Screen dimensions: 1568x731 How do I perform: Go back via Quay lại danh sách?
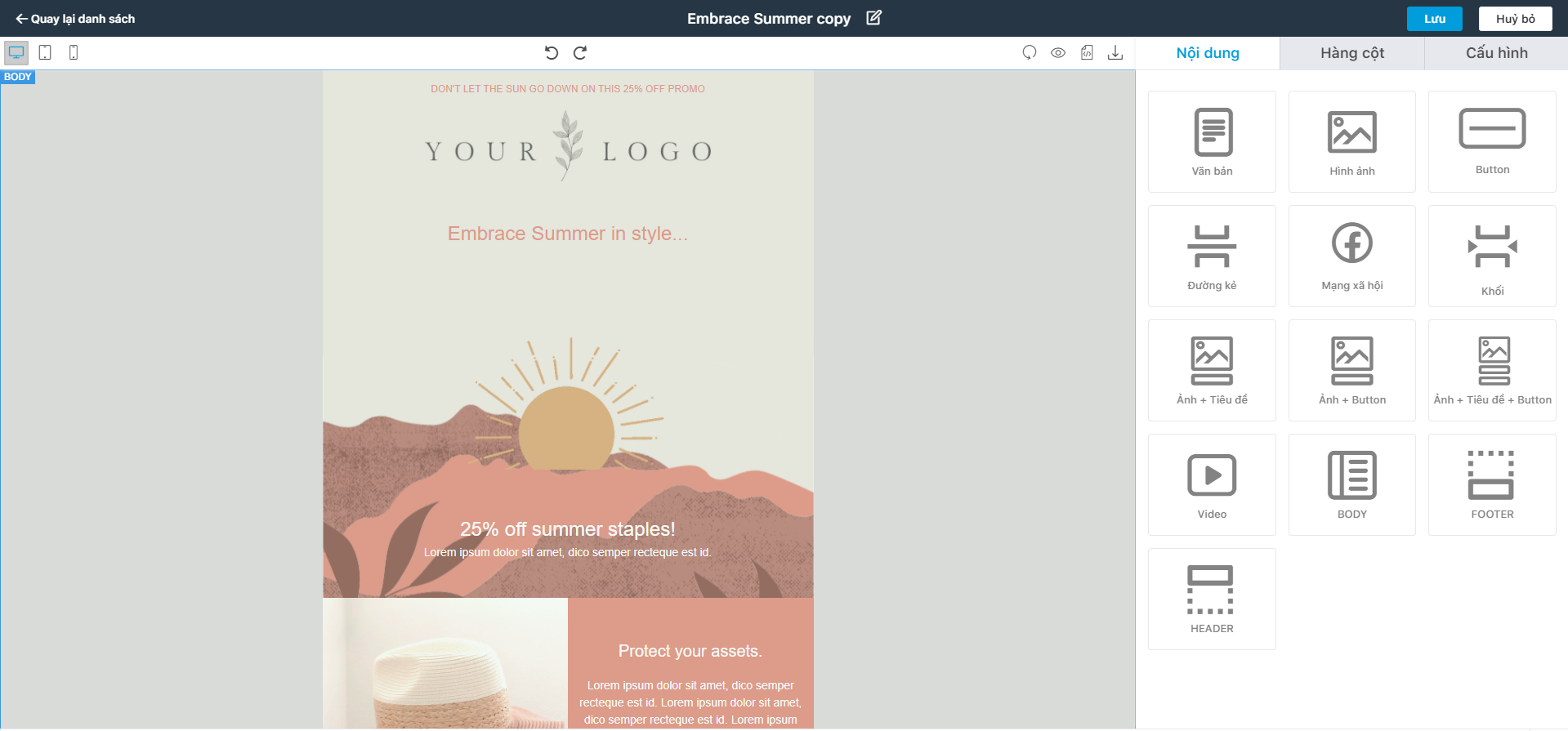(75, 19)
